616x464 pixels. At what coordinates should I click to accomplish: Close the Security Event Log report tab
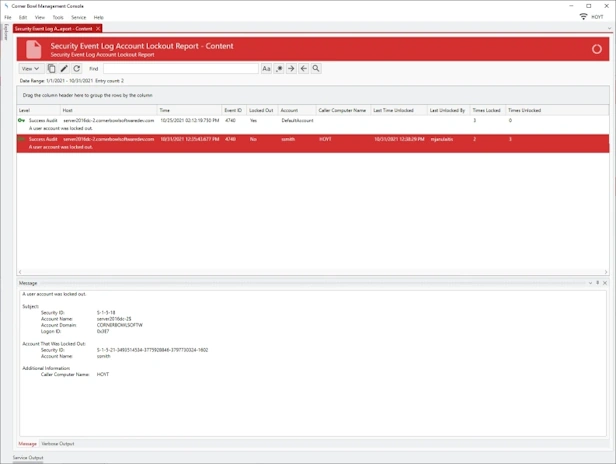pyautogui.click(x=98, y=29)
